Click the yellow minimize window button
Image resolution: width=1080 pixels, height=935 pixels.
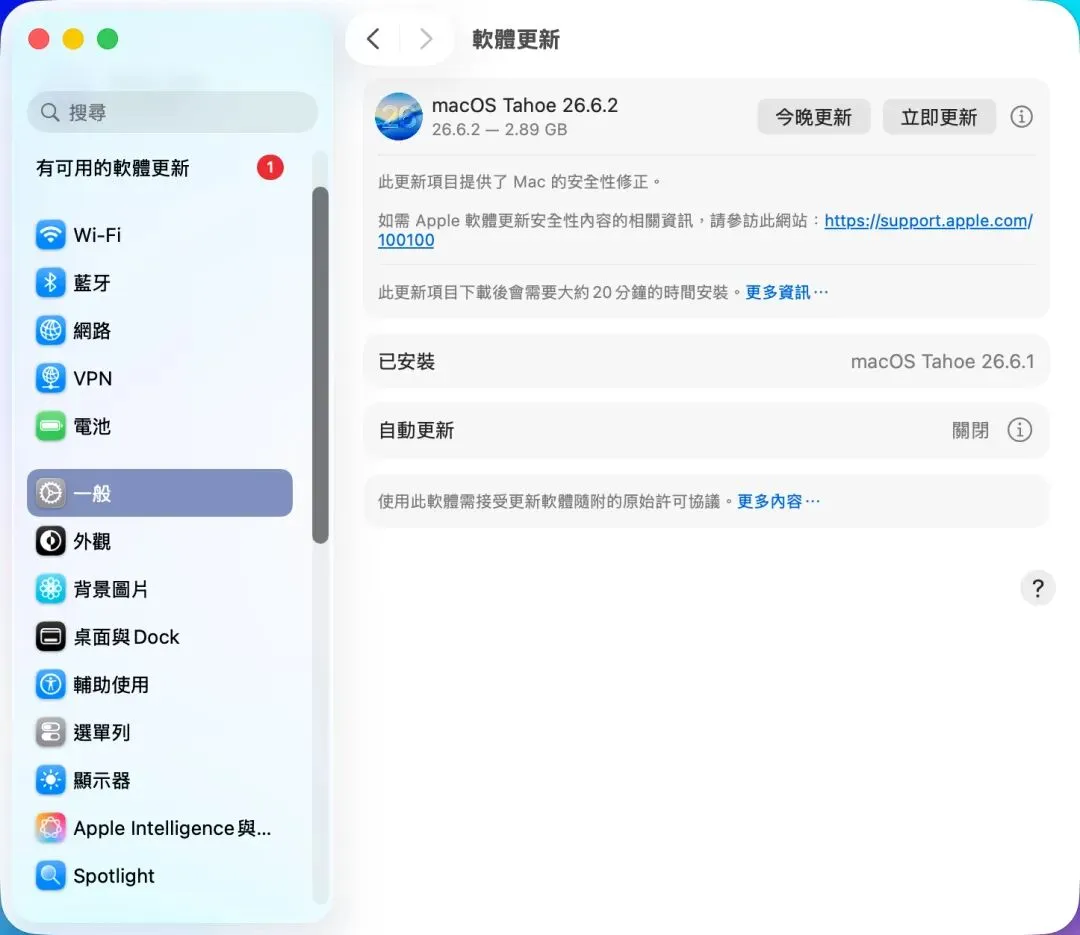73,39
